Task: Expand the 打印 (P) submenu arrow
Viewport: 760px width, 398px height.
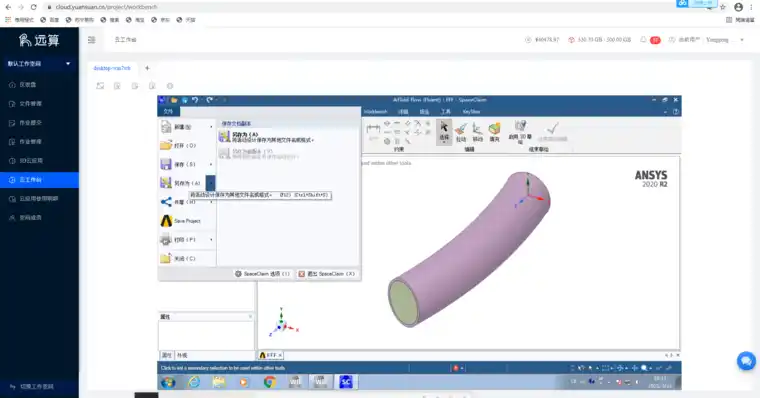Action: point(211,239)
